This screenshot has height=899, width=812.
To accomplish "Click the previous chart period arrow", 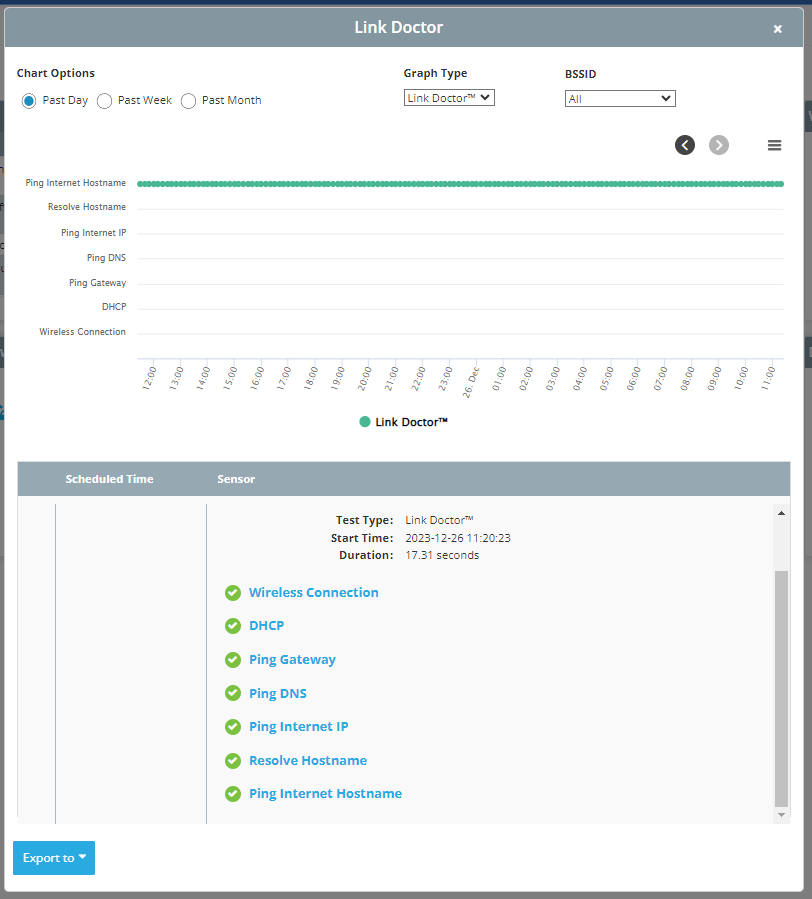I will 685,145.
